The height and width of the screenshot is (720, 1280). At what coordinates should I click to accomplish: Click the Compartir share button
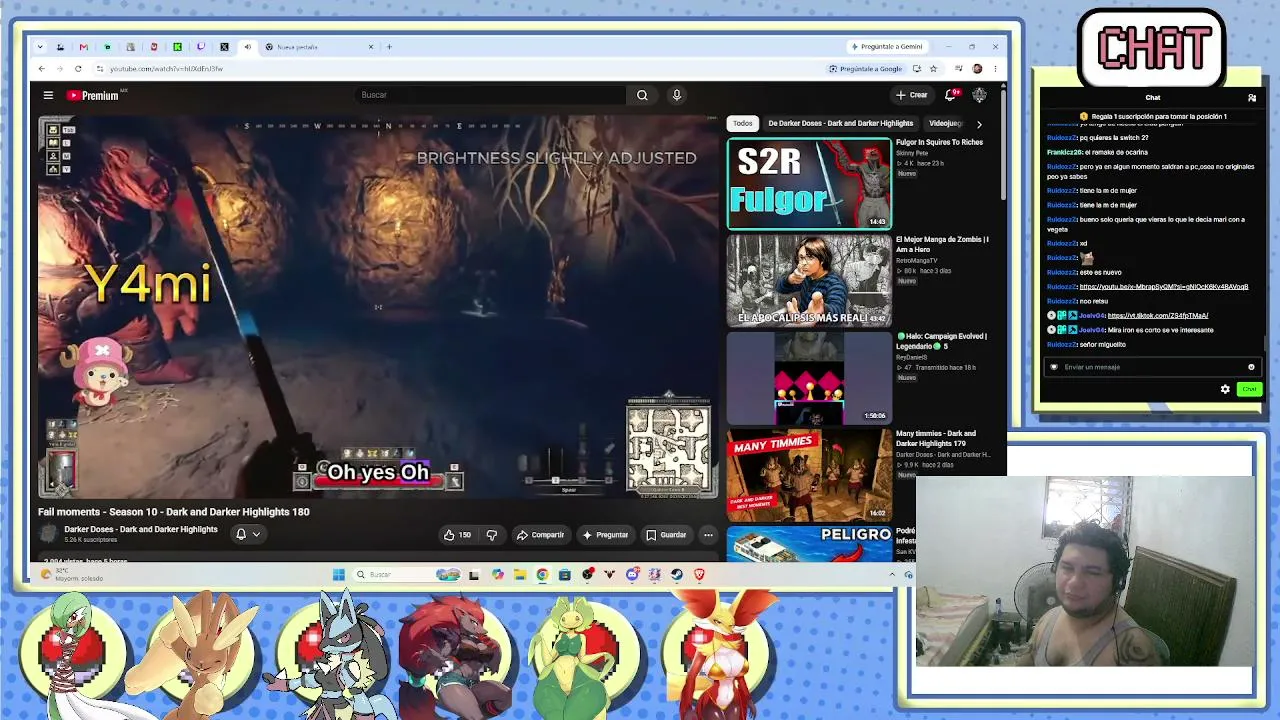point(540,535)
